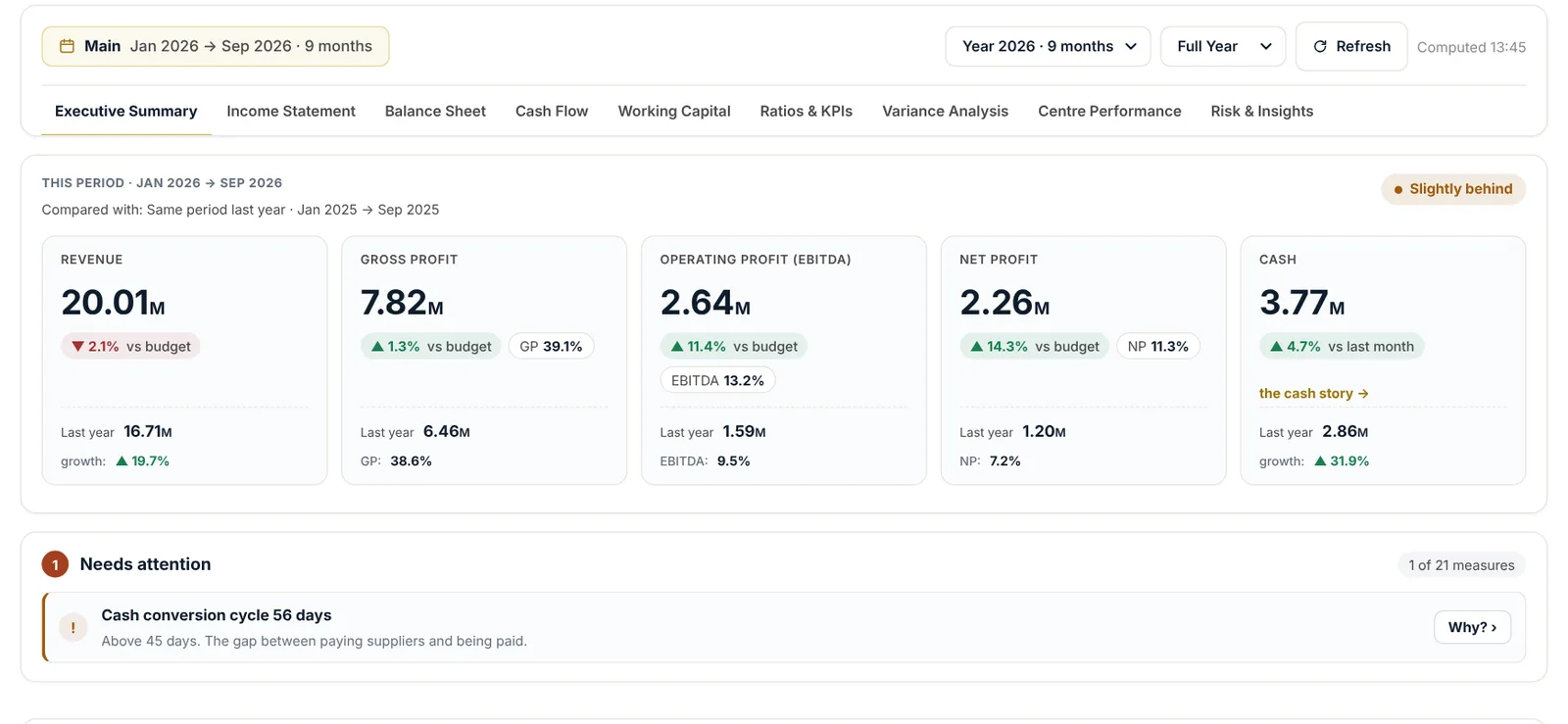This screenshot has height=724, width=1568.
Task: Click the Refresh button
Action: pyautogui.click(x=1351, y=46)
